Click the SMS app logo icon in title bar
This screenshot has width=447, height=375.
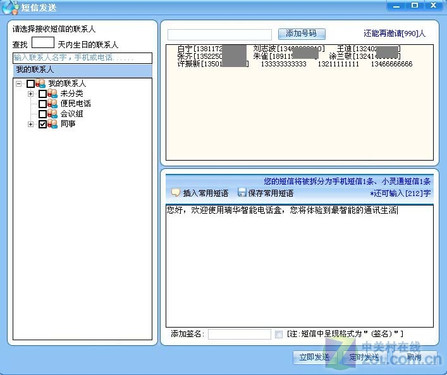point(9,7)
